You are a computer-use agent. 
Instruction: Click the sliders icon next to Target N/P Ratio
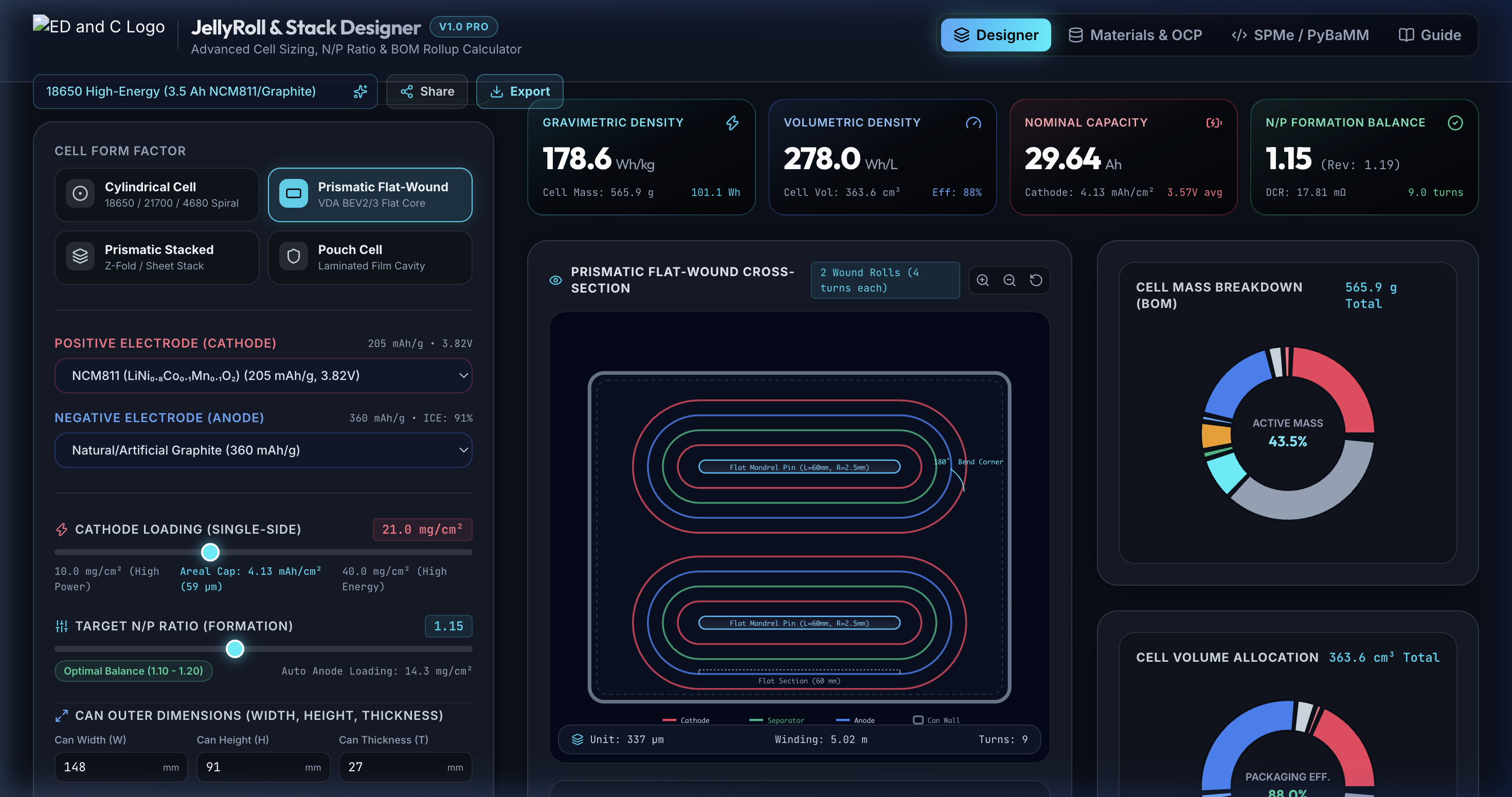[62, 626]
